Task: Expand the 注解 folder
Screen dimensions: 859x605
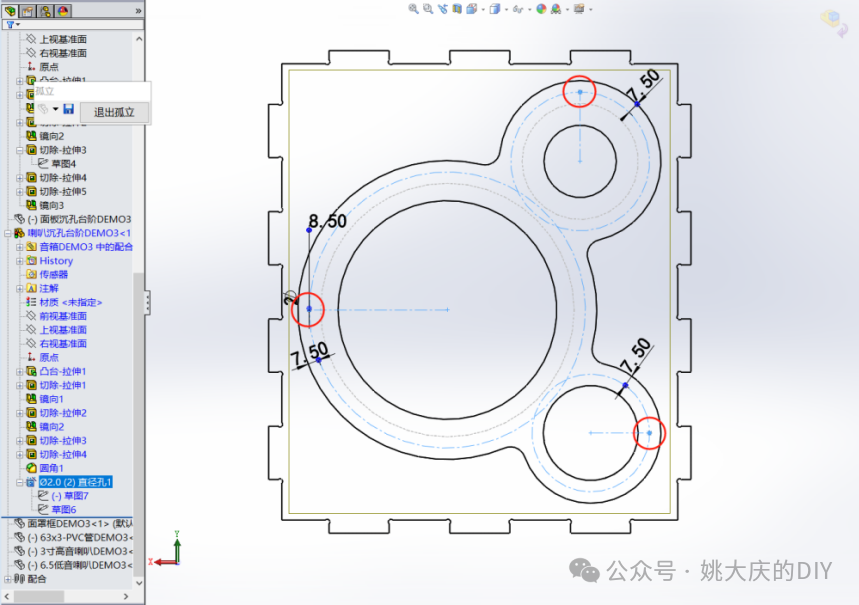Action: [x=20, y=288]
